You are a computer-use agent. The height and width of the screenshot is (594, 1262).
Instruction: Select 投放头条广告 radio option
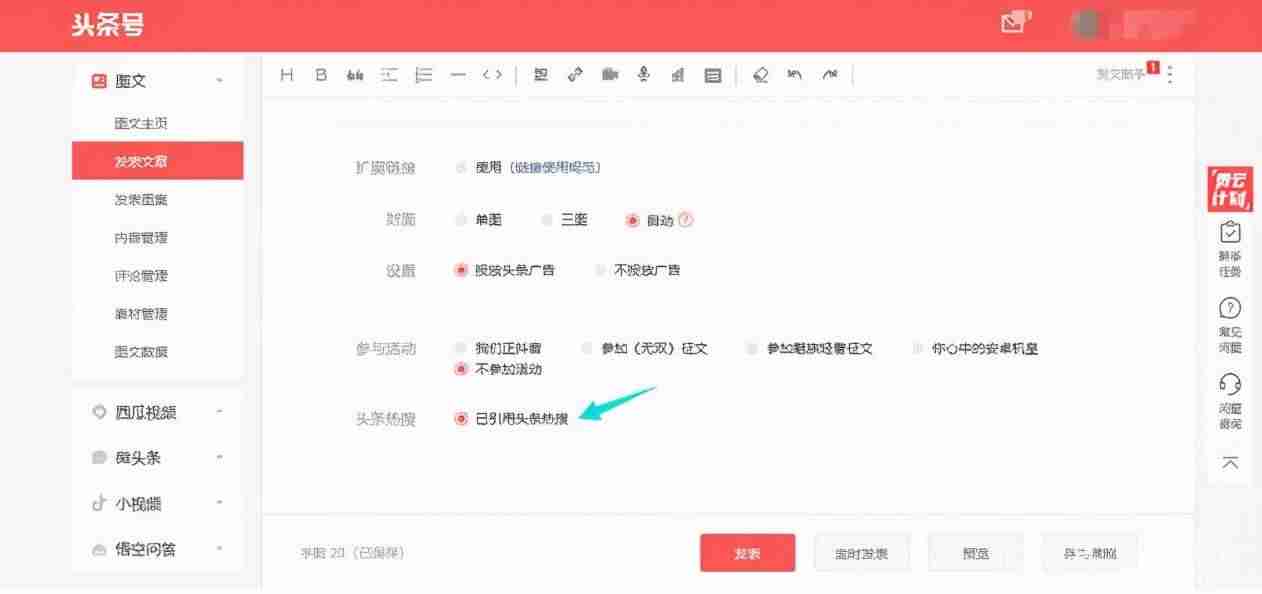click(461, 270)
